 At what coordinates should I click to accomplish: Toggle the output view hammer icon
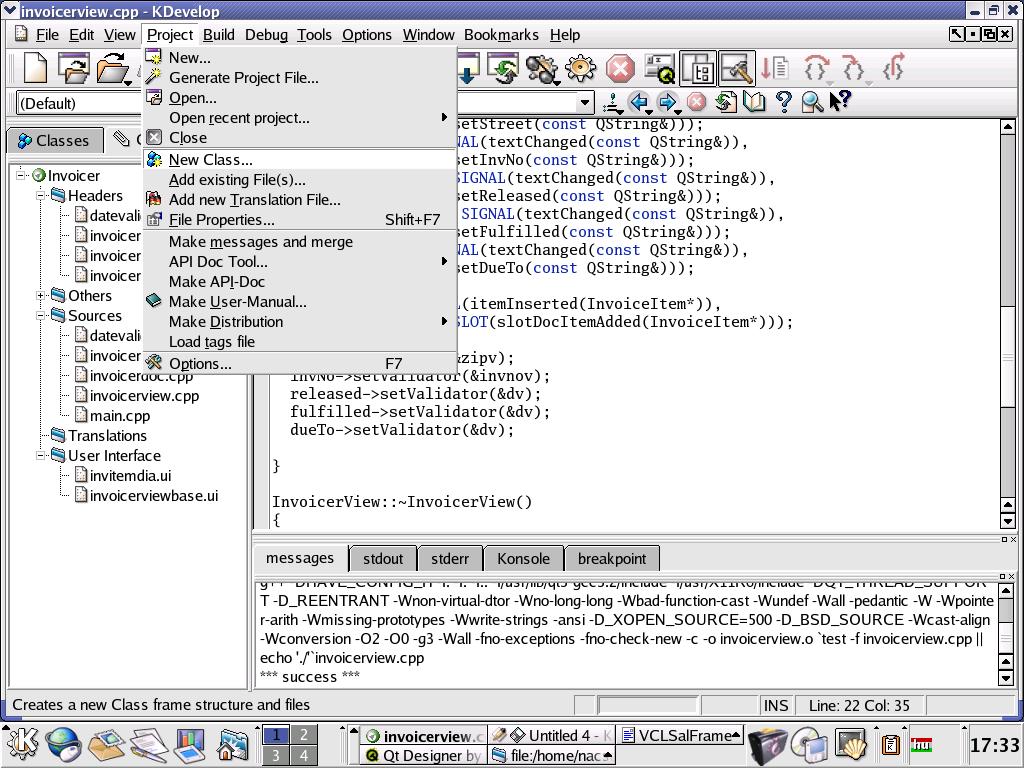click(x=737, y=69)
